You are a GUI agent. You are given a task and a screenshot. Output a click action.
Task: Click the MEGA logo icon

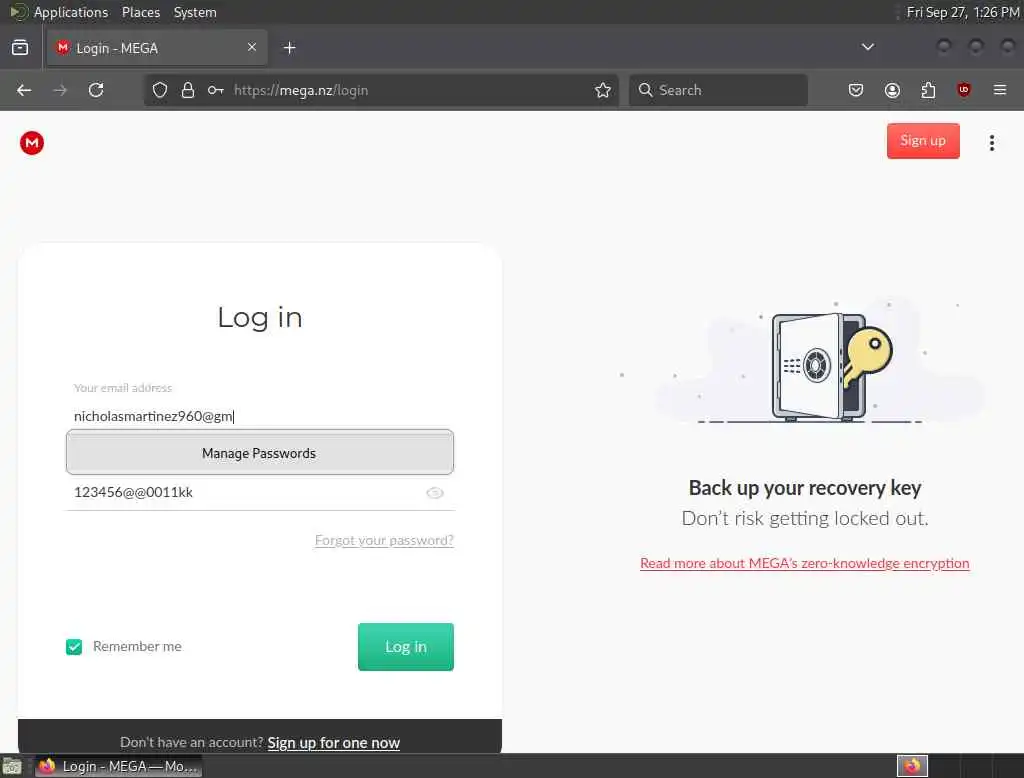(x=31, y=142)
